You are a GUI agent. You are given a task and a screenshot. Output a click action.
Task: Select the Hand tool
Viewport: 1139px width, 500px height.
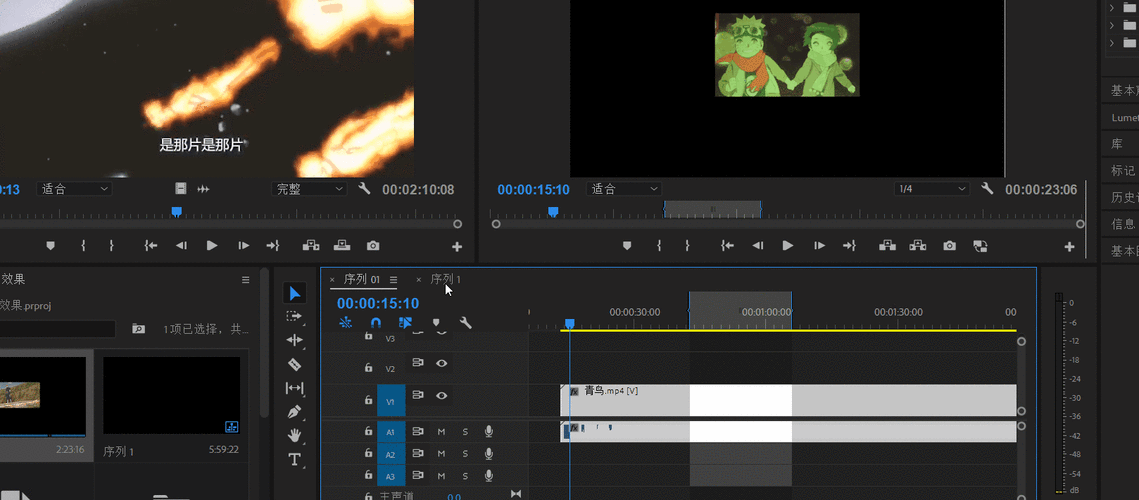tap(294, 435)
